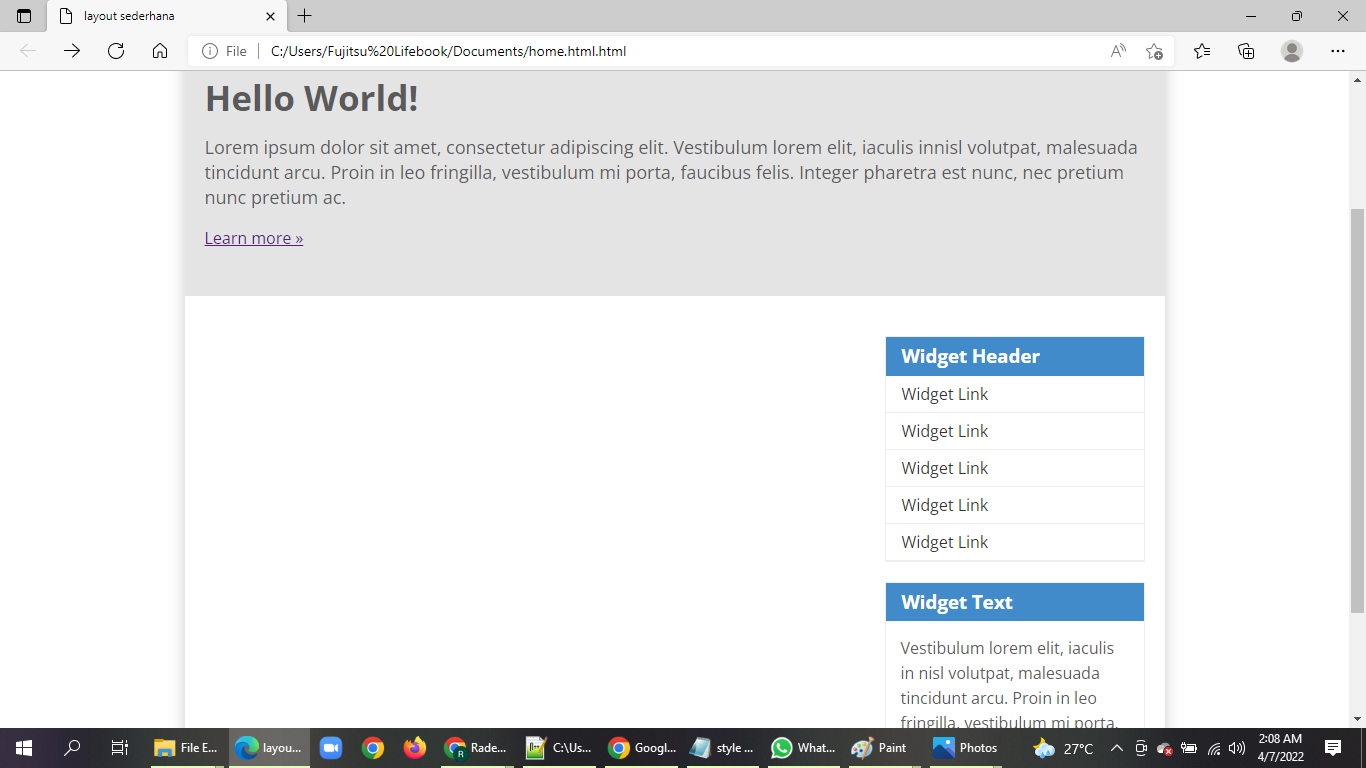Expand hidden icons in the system tray
This screenshot has height=768, width=1366.
point(1117,747)
